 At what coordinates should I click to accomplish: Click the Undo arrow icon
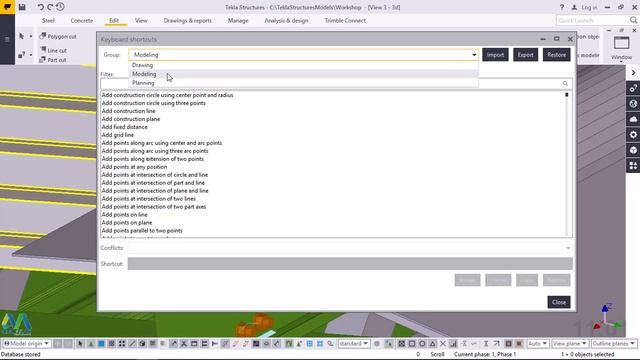40,7
